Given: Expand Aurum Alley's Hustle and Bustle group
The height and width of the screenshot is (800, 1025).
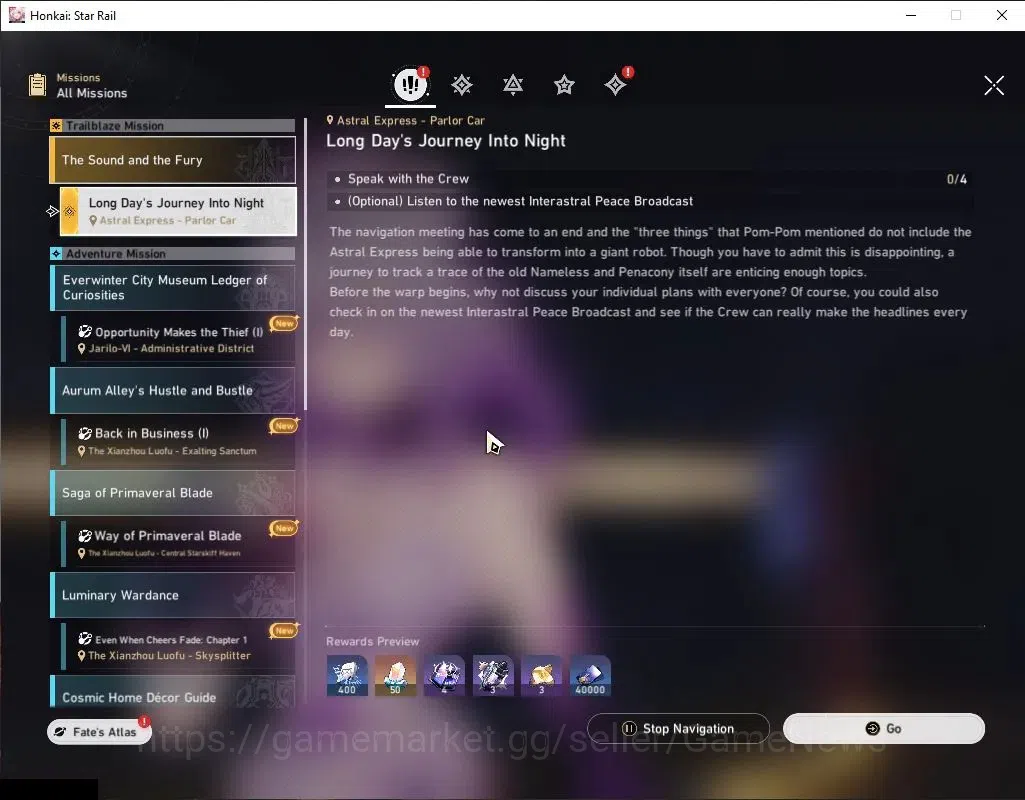Looking at the screenshot, I should point(173,390).
